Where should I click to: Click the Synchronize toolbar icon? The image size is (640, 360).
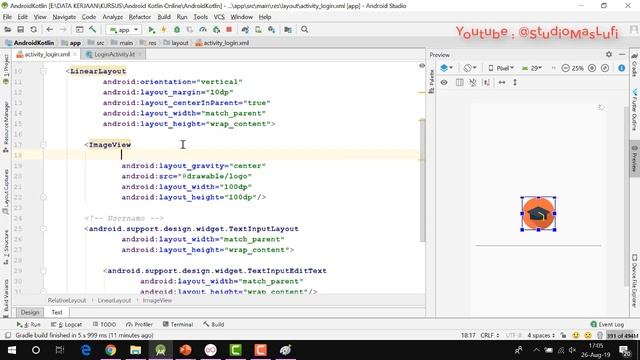pos(33,29)
